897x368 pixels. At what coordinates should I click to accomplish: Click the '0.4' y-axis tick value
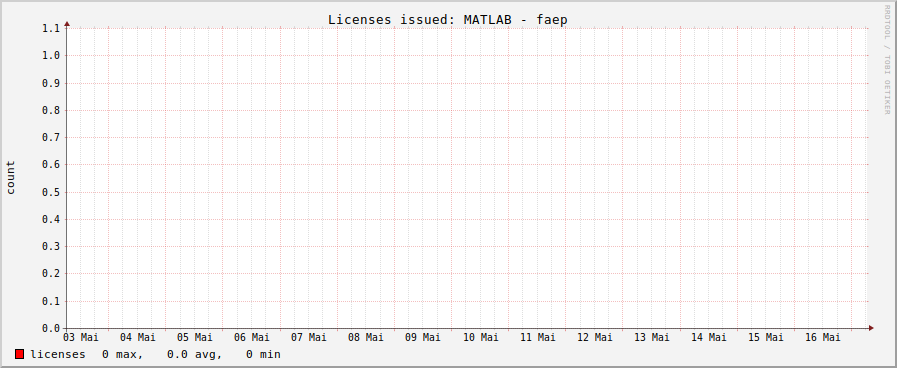(51, 219)
